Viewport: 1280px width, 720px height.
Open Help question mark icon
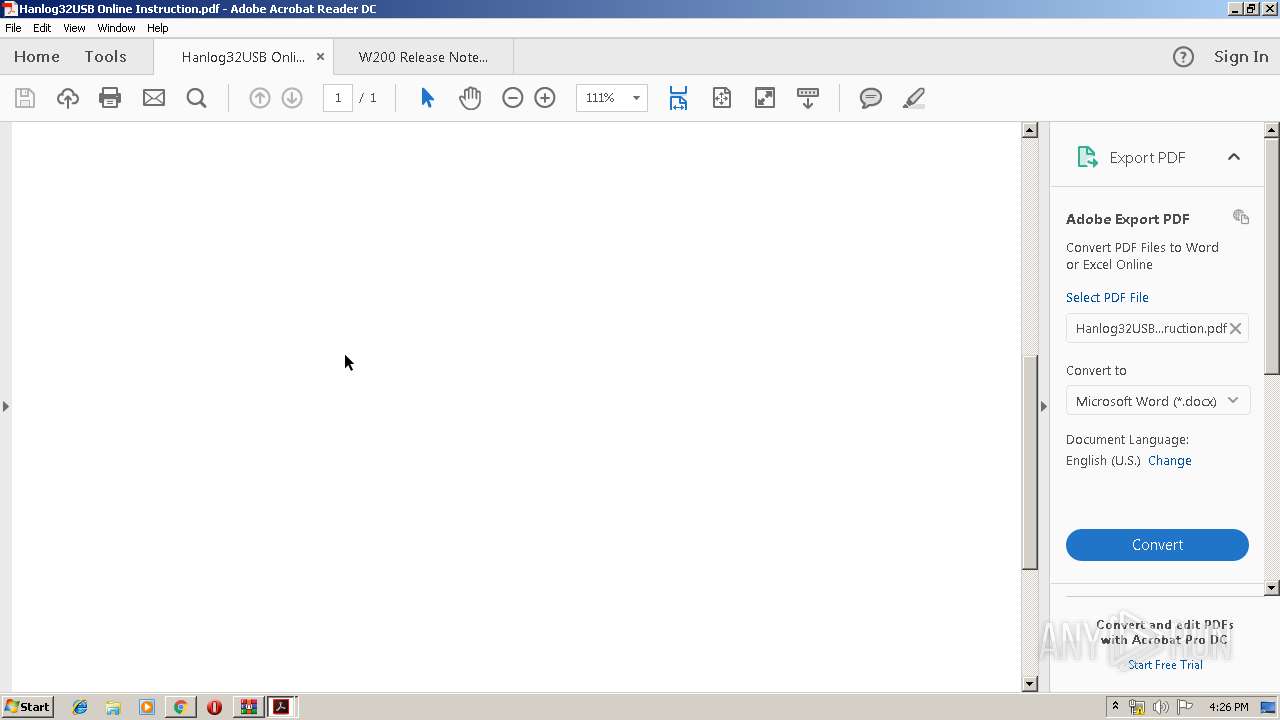(x=1183, y=57)
